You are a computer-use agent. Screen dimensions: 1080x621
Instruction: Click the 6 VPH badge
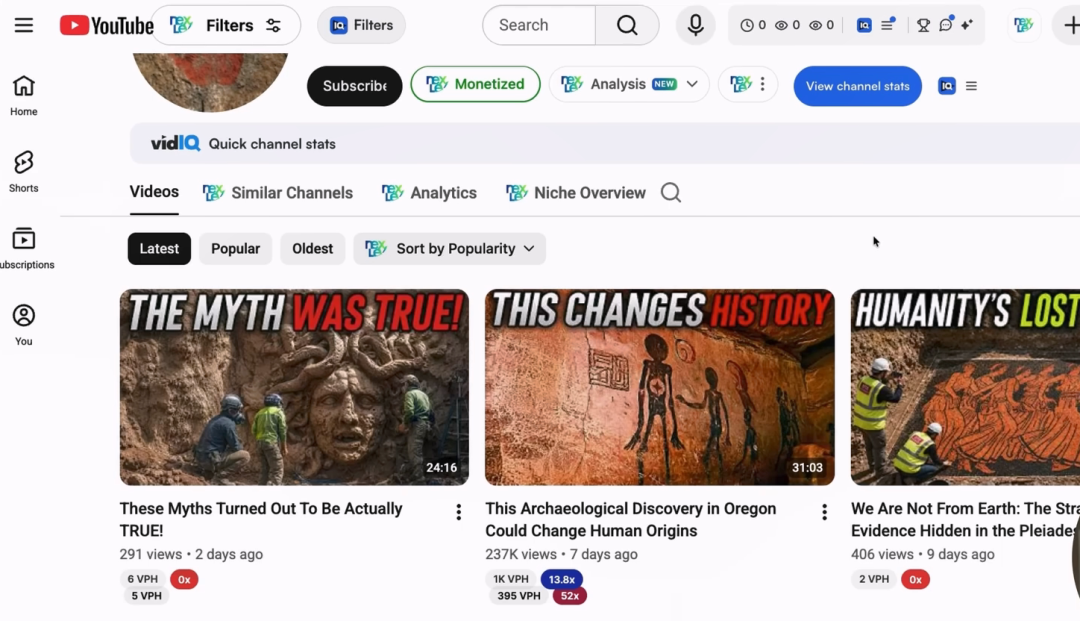coord(143,579)
